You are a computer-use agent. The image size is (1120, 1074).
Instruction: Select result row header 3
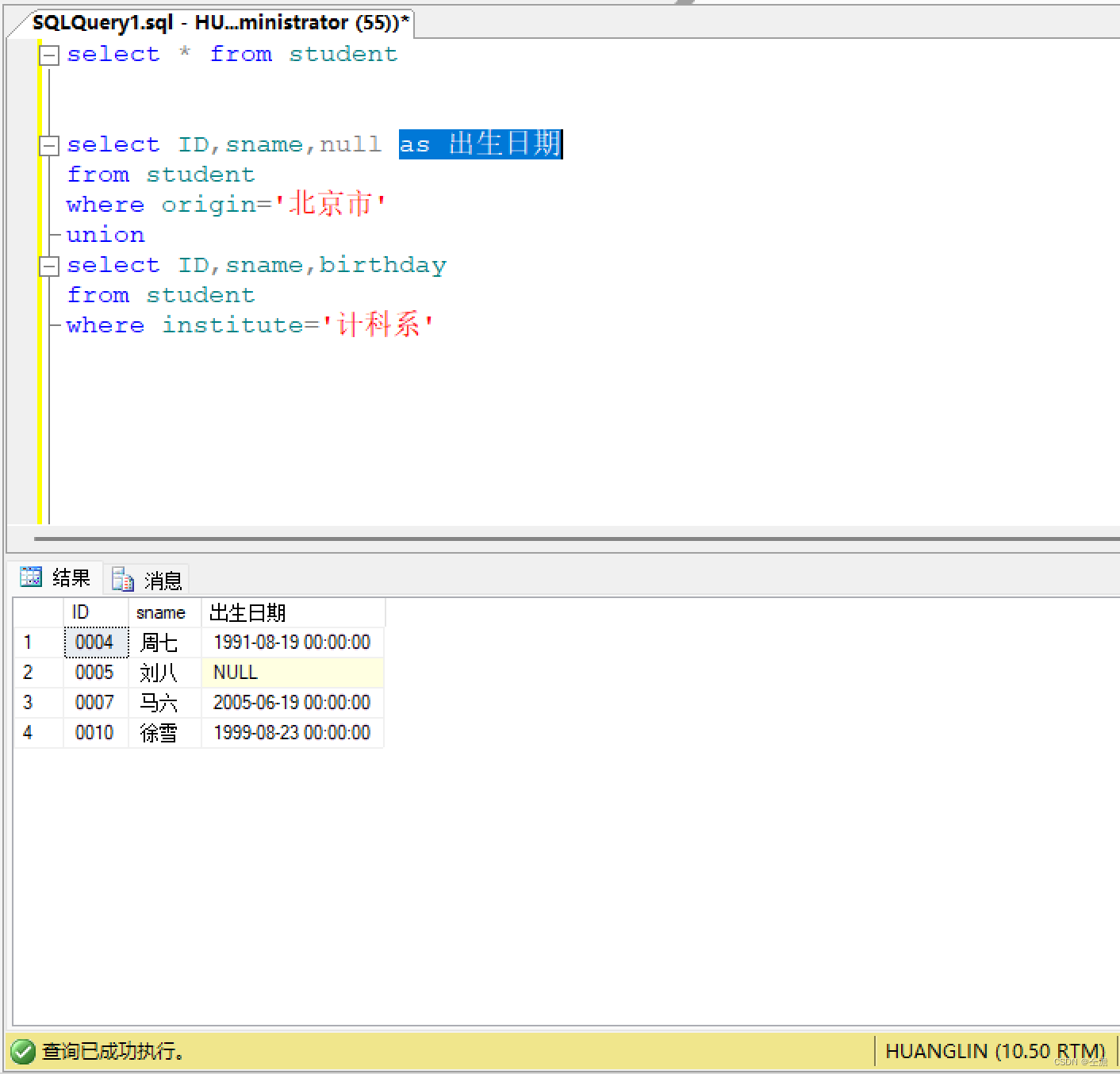[x=39, y=702]
